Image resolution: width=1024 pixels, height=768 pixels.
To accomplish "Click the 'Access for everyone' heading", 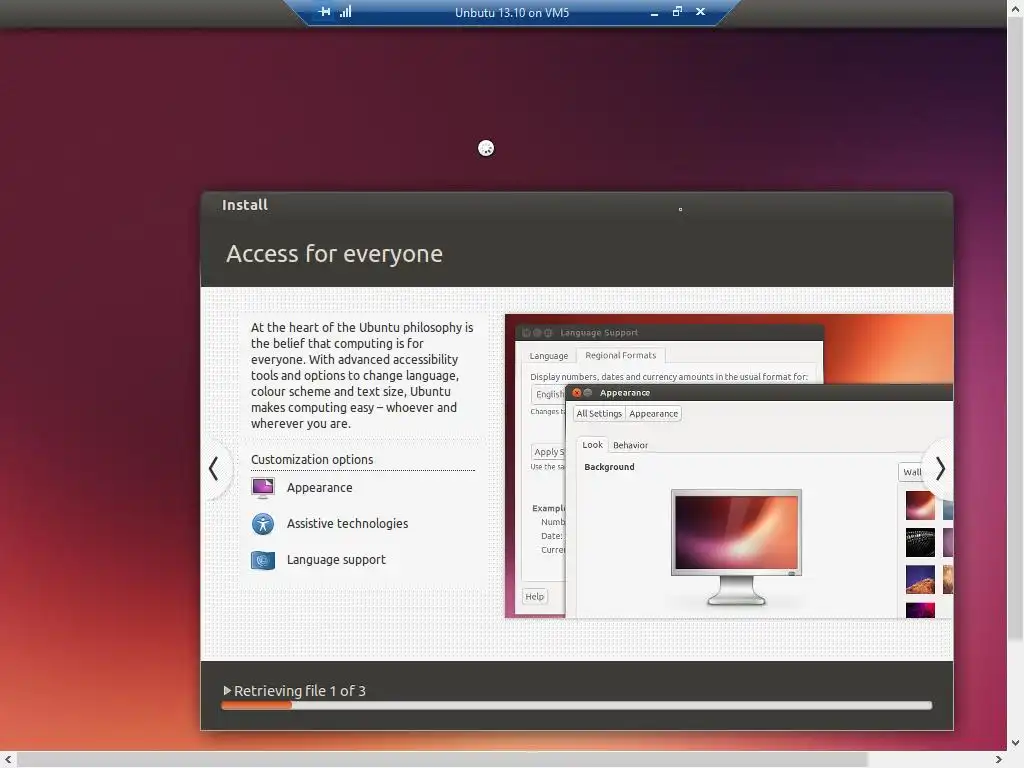I will [334, 253].
